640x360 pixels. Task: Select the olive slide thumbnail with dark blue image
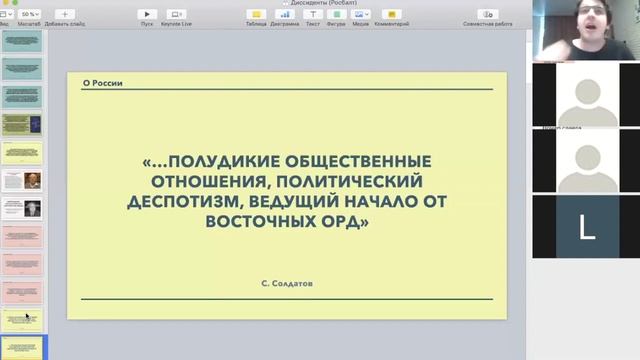[x=22, y=125]
